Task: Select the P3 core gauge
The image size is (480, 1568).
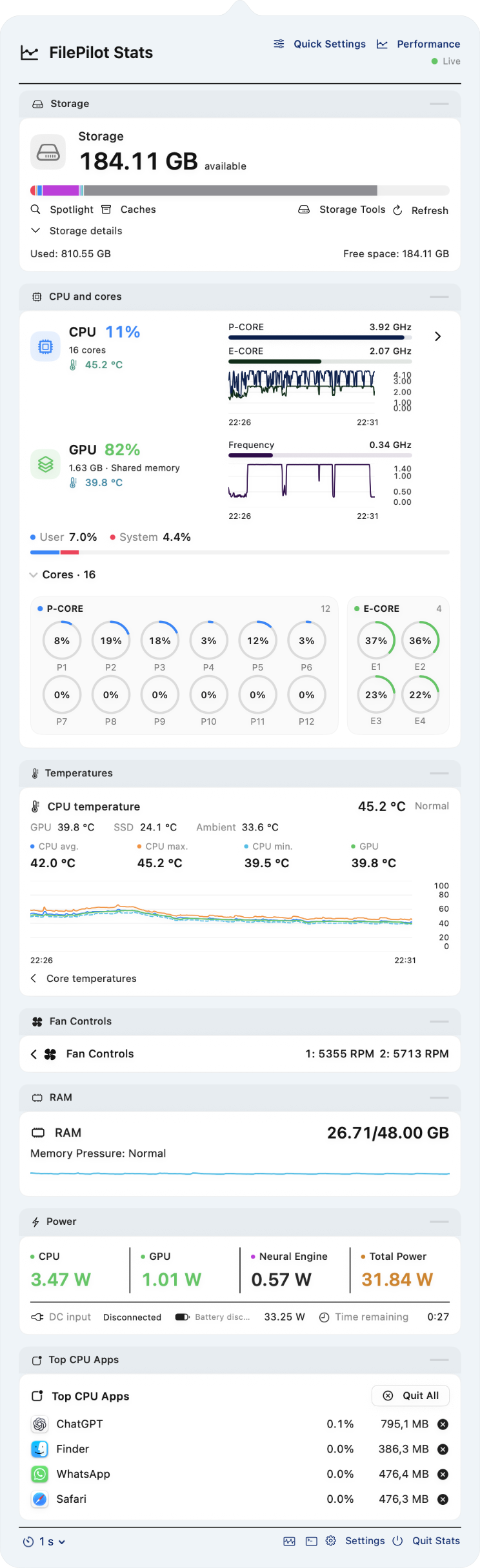Action: point(160,641)
